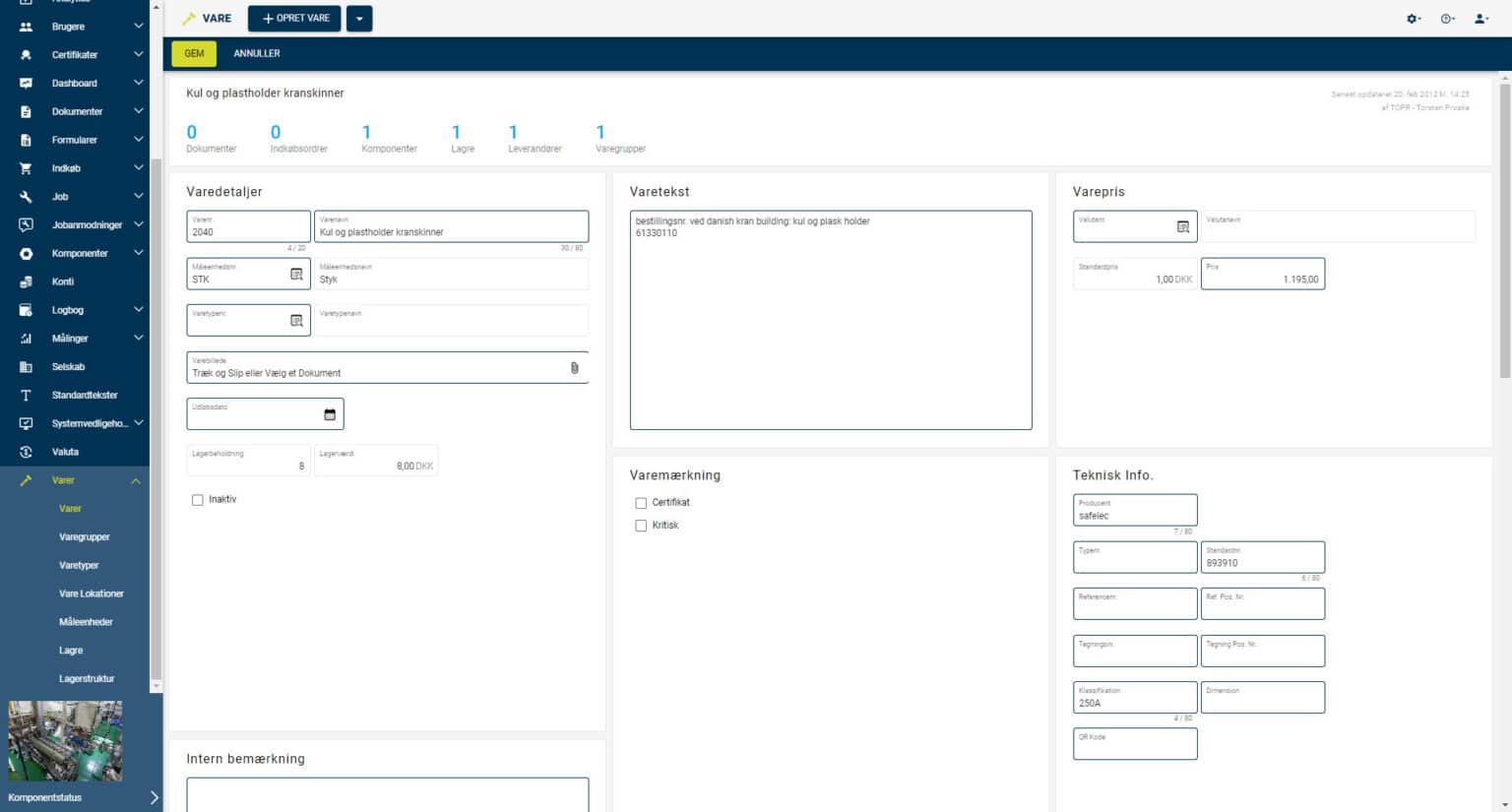Open the 1 Leverandører link

tap(535, 138)
